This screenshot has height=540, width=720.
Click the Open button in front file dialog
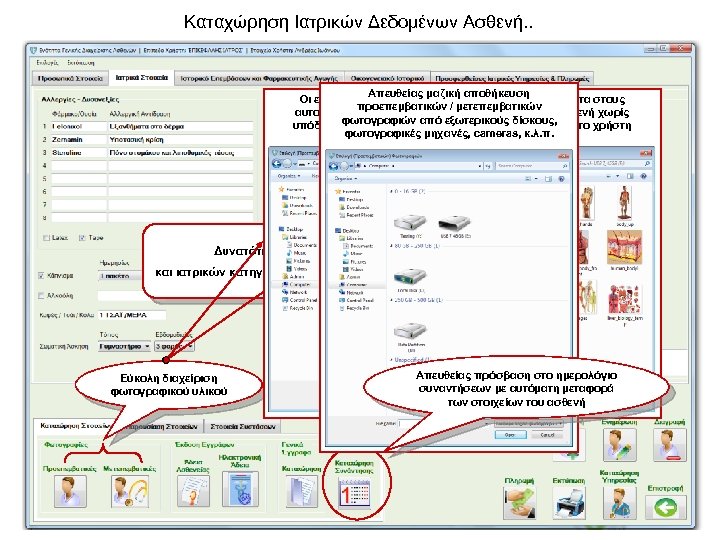tap(510, 435)
